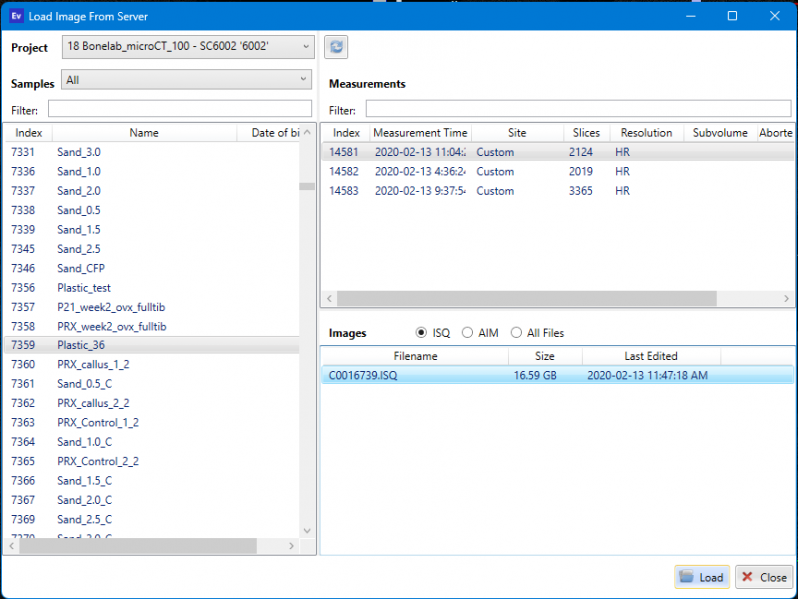This screenshot has width=798, height=599.
Task: Click the Subvolume column header
Action: coord(720,133)
